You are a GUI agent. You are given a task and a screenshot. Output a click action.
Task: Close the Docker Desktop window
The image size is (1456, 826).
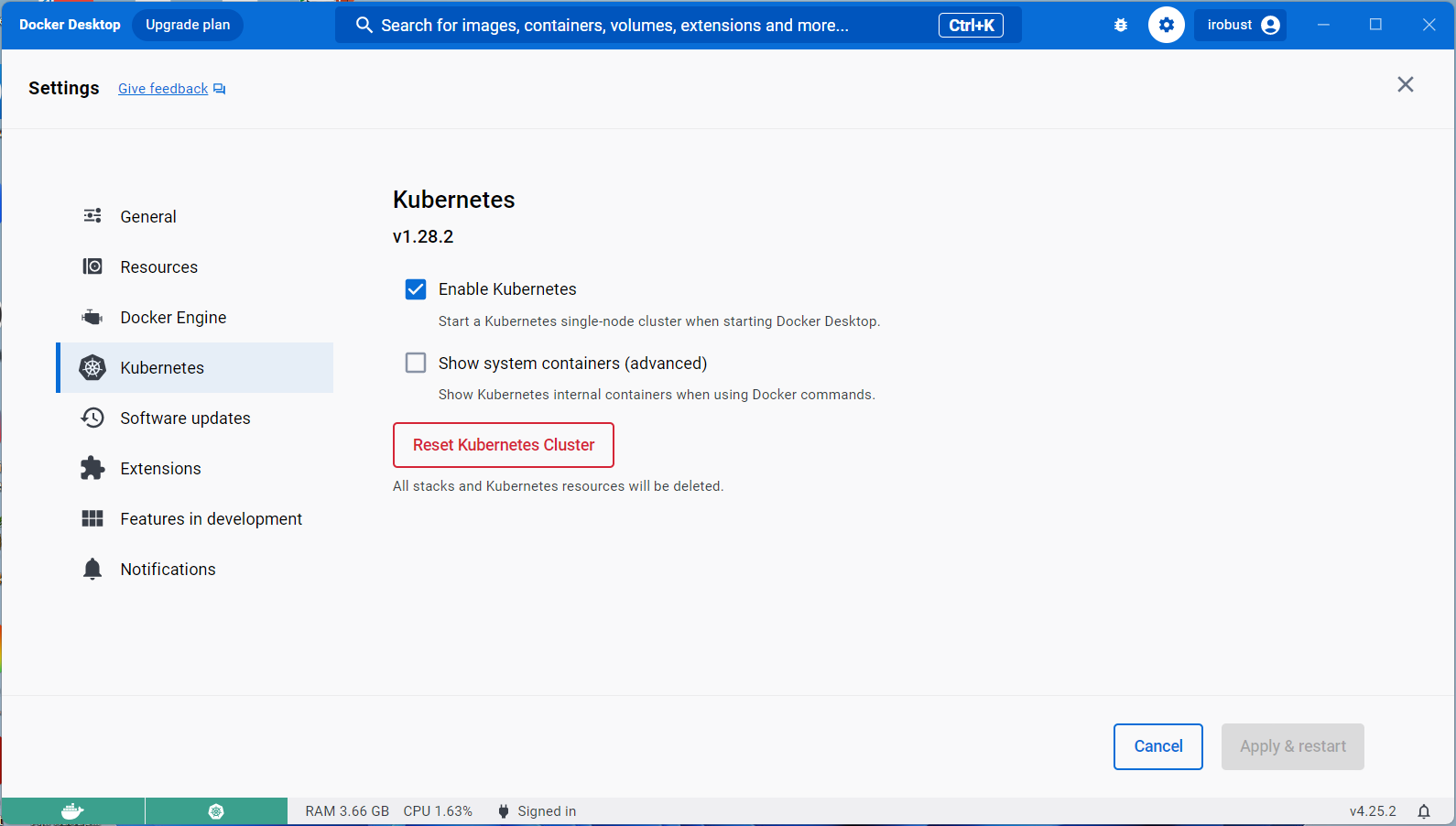tap(1429, 25)
